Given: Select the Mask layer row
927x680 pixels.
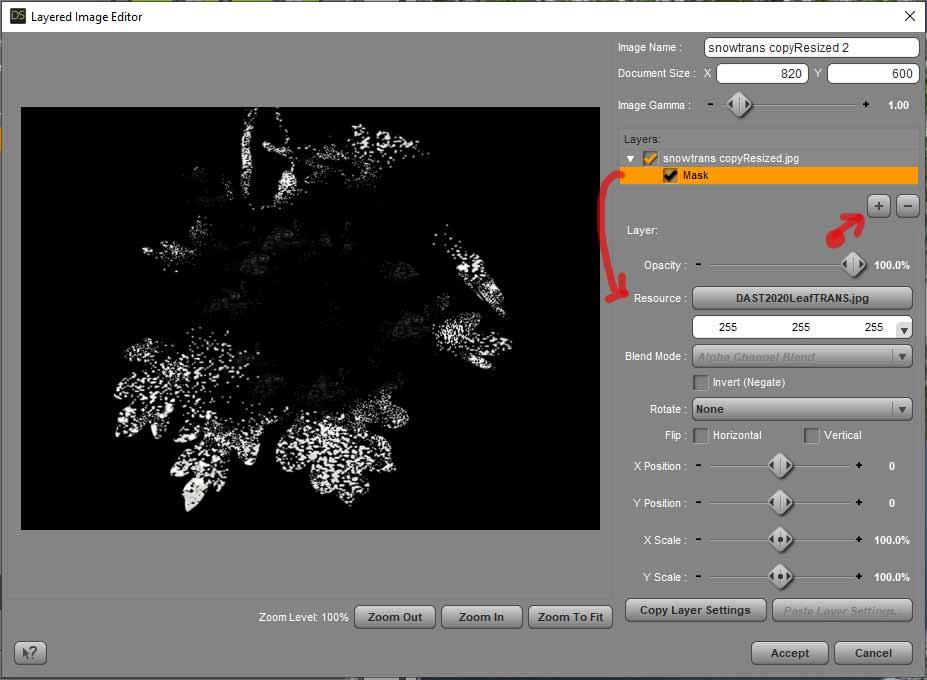Looking at the screenshot, I should [769, 175].
